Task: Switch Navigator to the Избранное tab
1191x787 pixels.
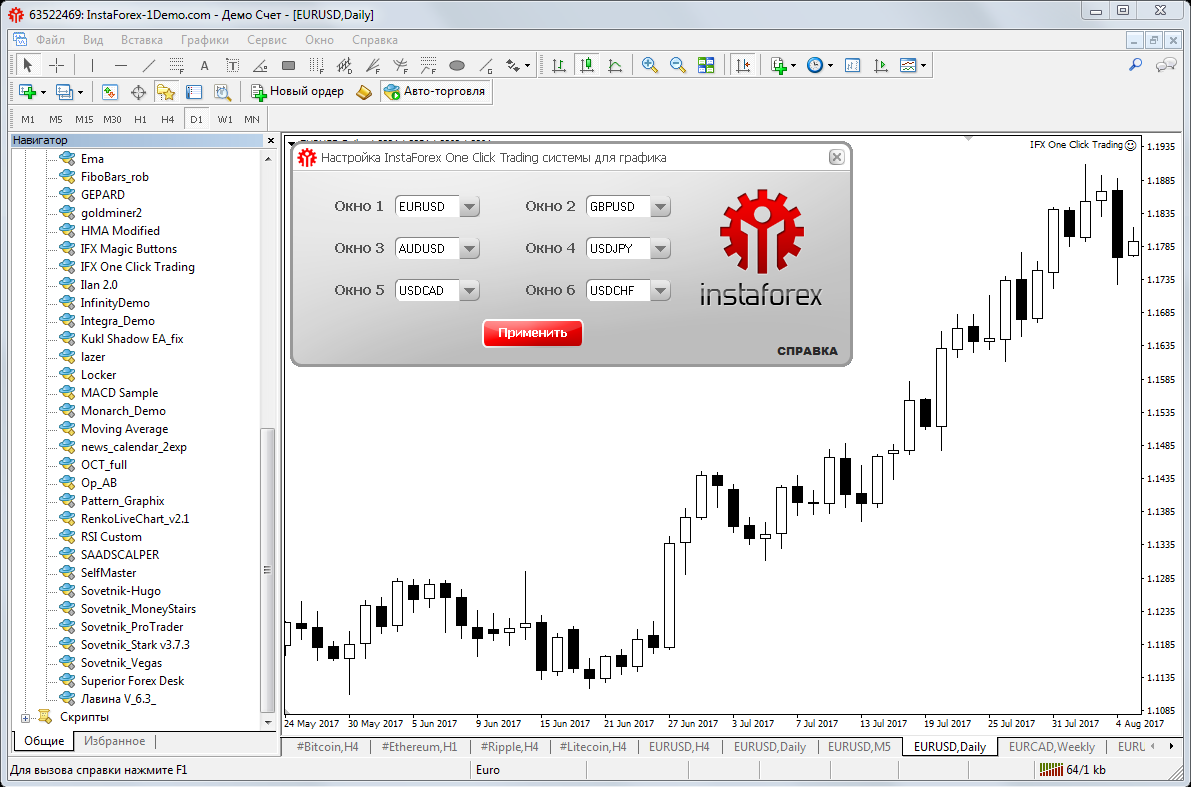Action: [x=115, y=741]
